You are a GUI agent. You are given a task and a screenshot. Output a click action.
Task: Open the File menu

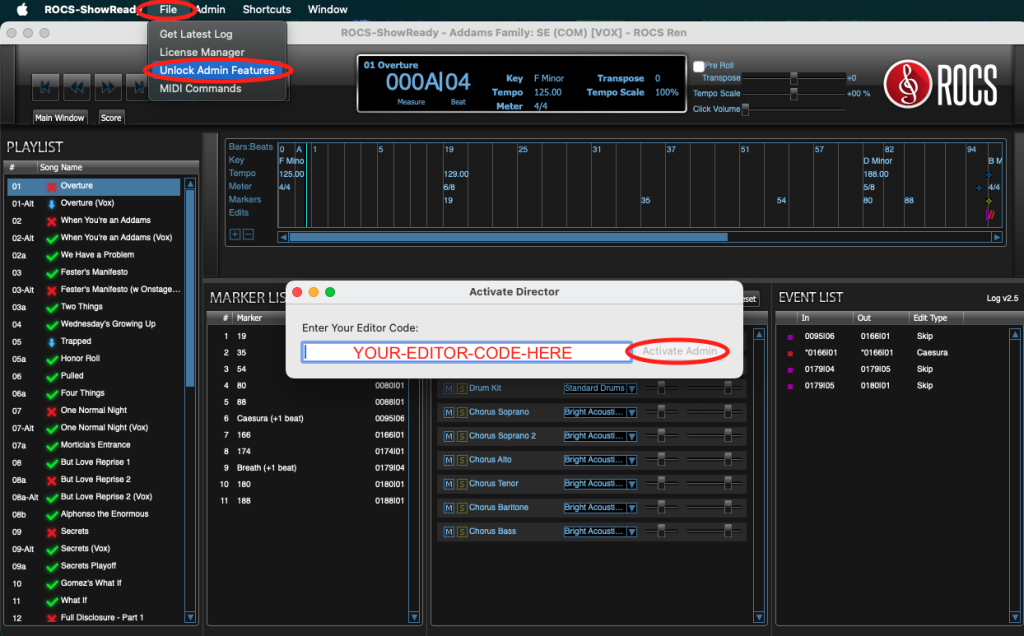(x=168, y=9)
